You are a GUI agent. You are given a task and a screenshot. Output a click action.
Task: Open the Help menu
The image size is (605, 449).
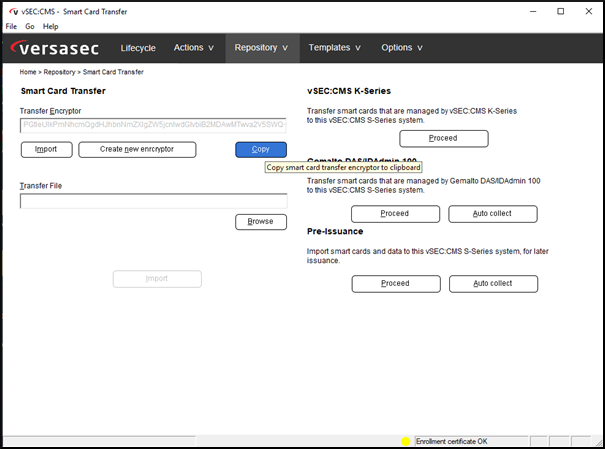coord(51,26)
